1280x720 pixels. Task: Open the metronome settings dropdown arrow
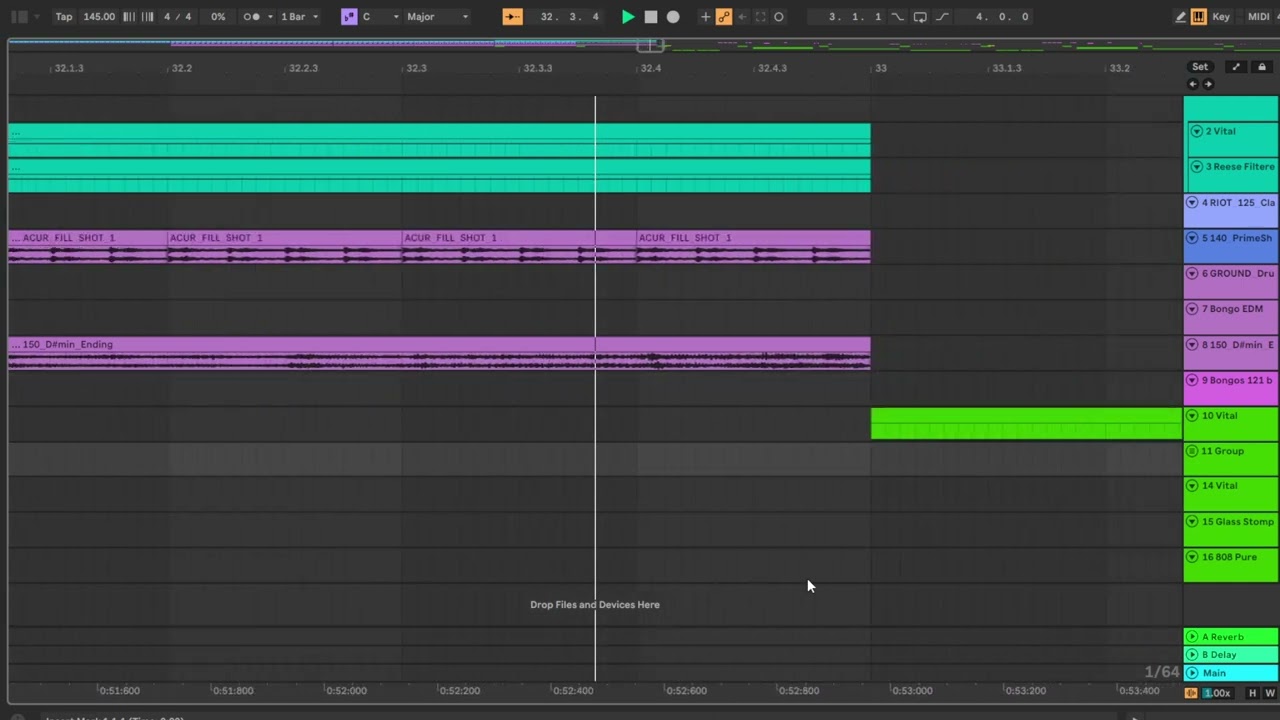pos(270,17)
